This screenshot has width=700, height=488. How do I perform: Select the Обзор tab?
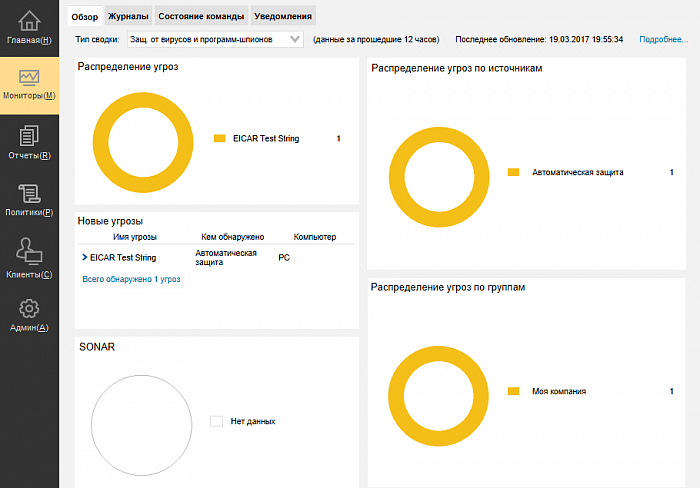85,16
